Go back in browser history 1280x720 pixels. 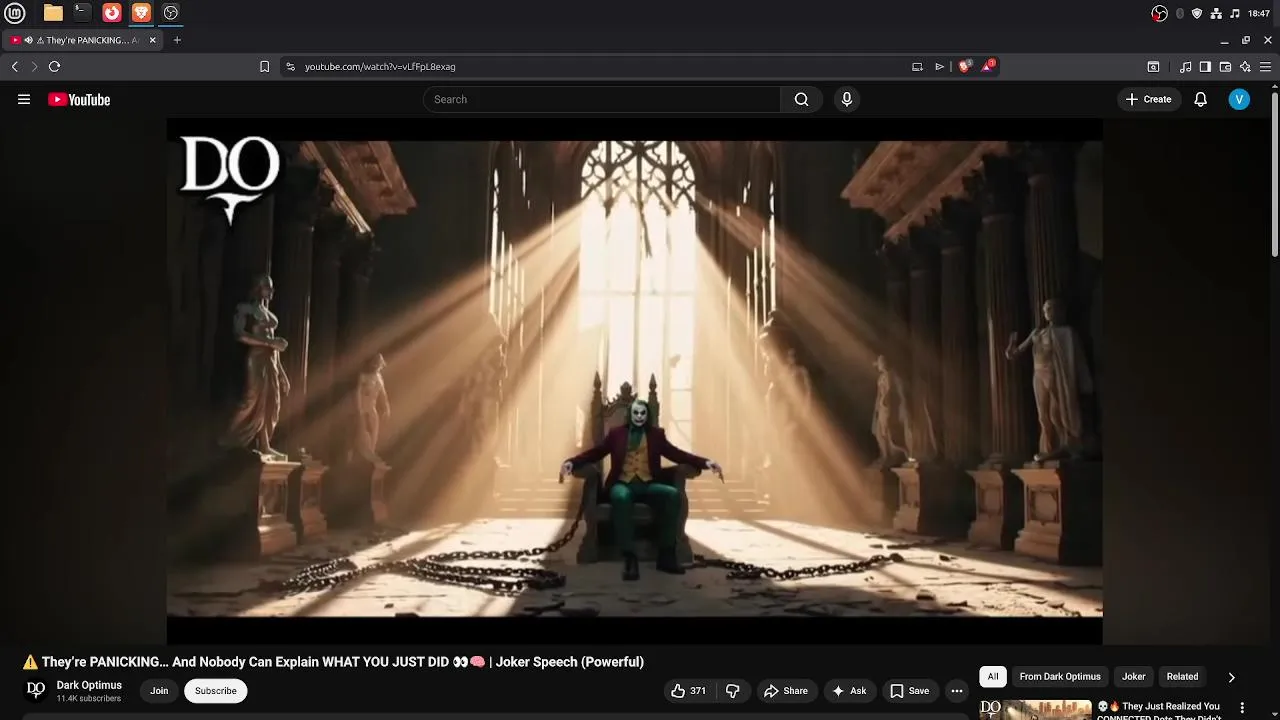[15, 66]
